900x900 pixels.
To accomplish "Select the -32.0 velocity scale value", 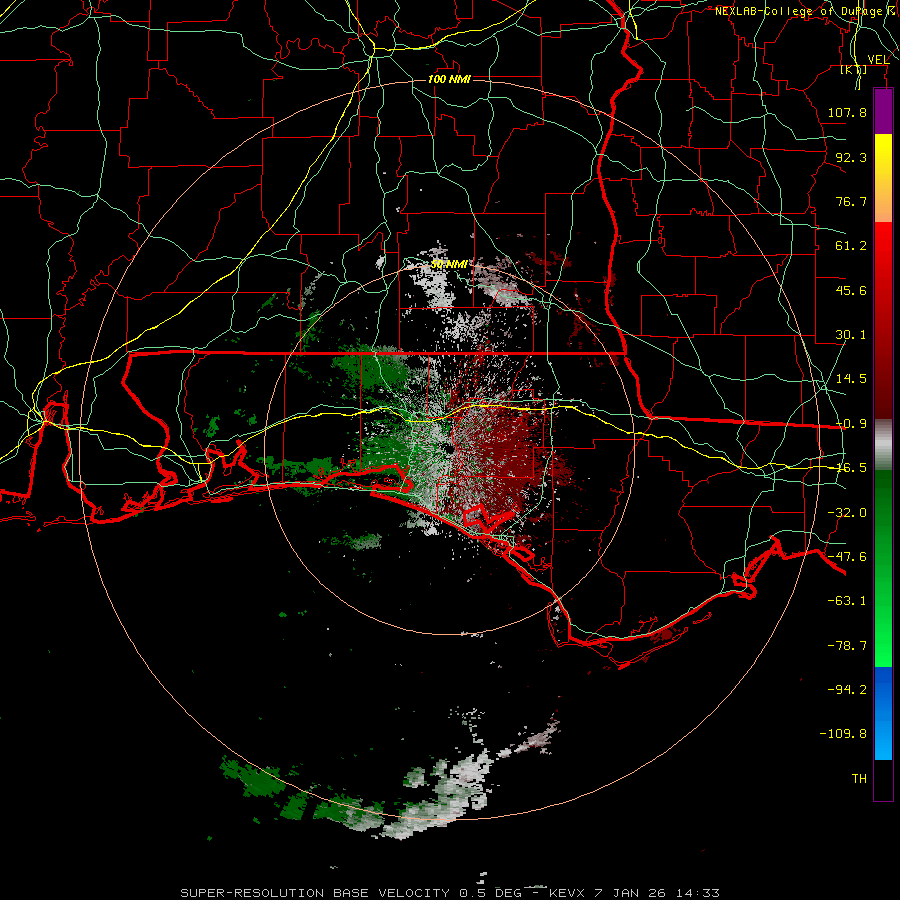I will coord(847,513).
